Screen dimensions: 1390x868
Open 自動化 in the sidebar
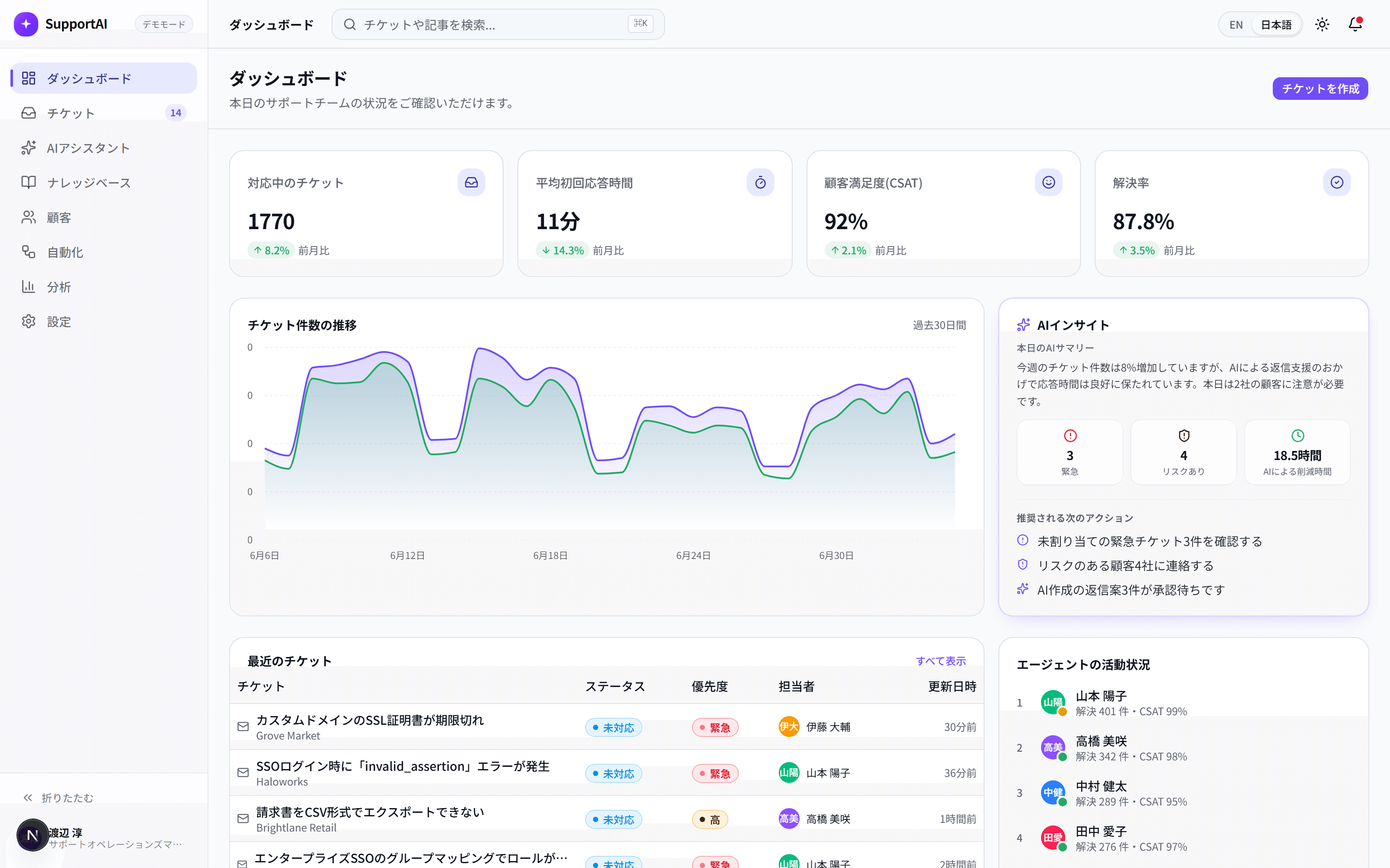(104, 252)
